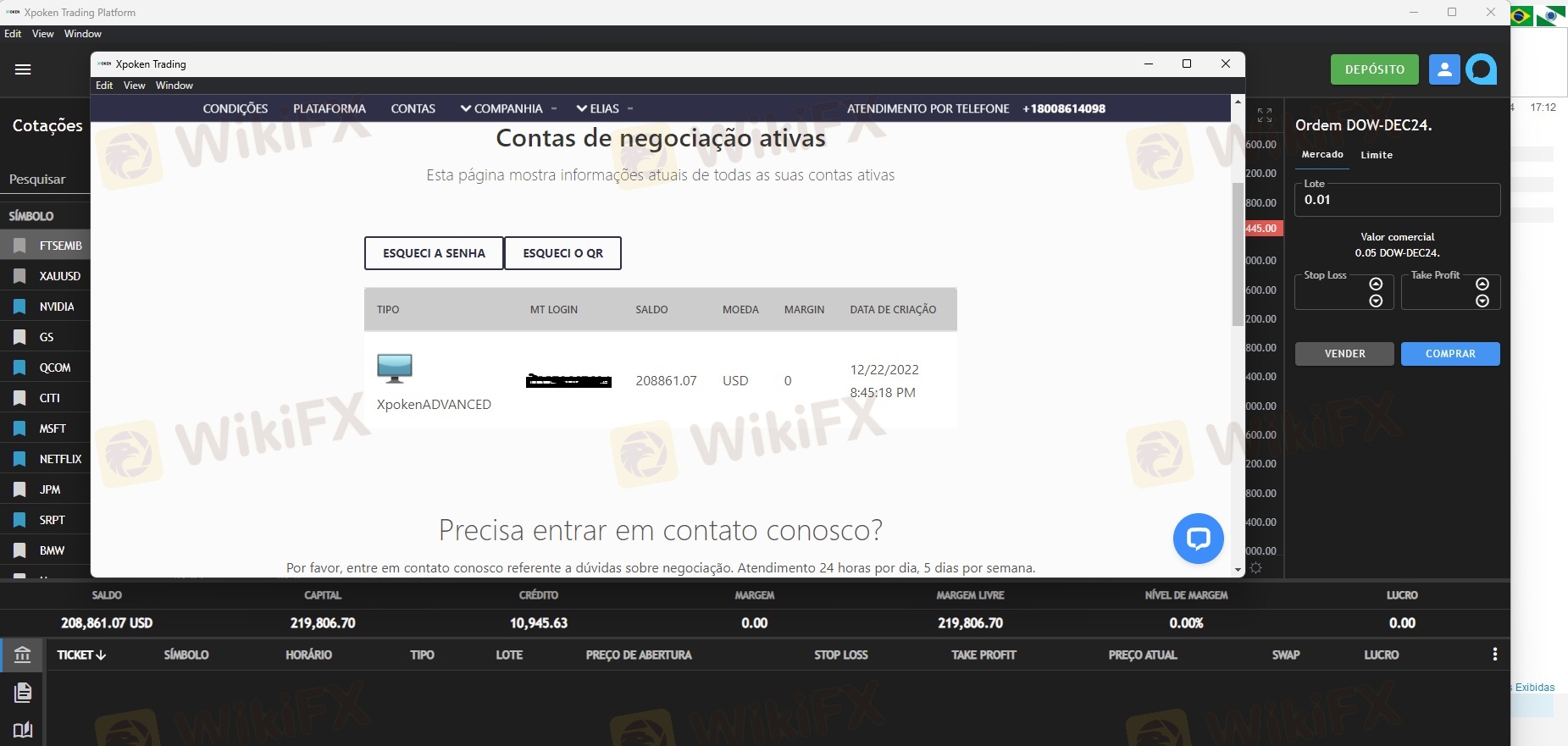1568x746 pixels.
Task: Open the hamburger menu in the main window
Action: coord(23,69)
